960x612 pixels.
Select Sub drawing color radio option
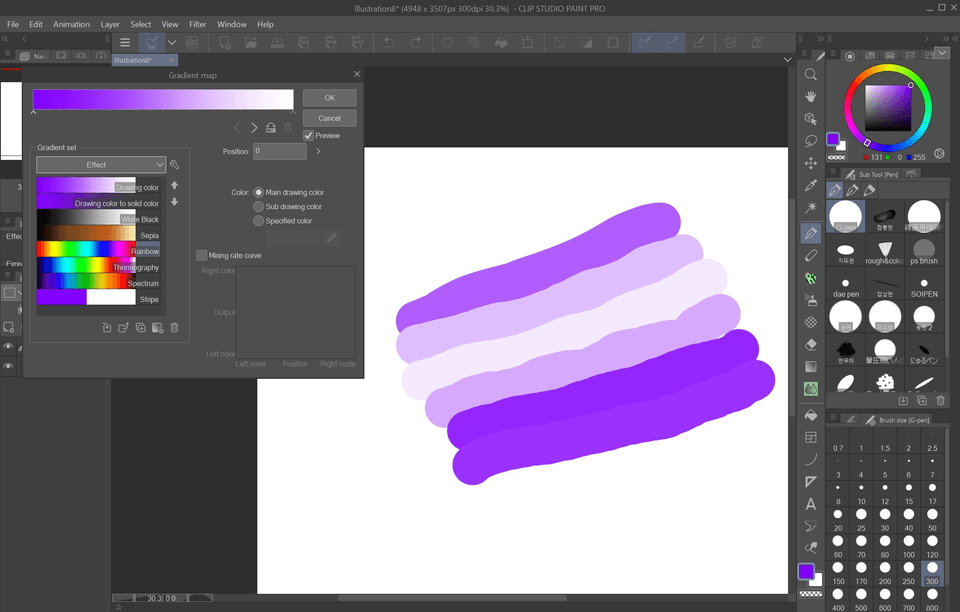pyautogui.click(x=259, y=206)
